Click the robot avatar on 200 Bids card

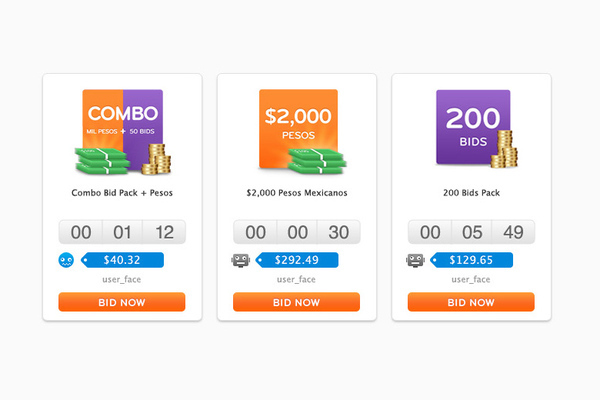pos(415,261)
